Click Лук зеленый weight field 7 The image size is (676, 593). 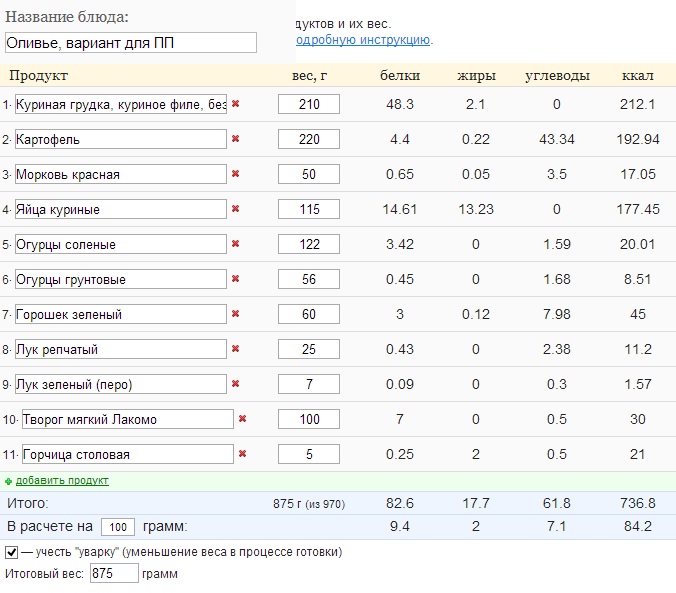309,384
